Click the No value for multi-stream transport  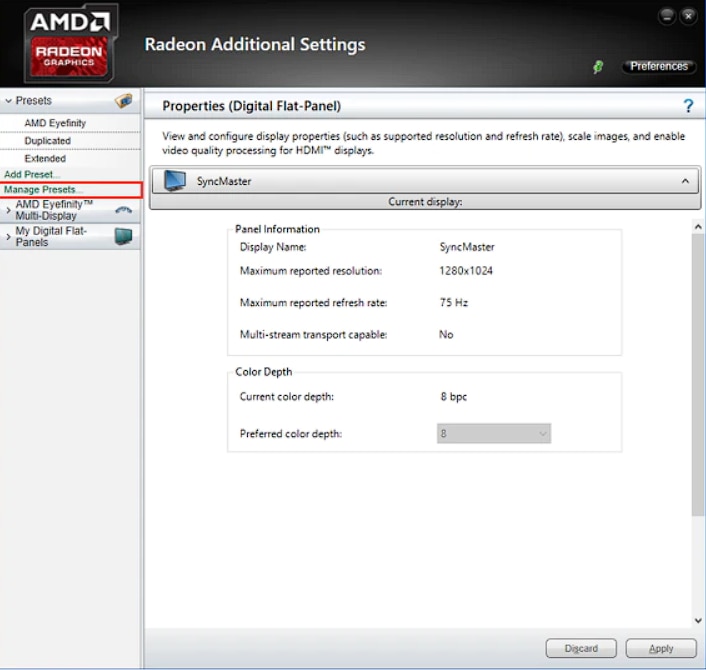click(x=446, y=335)
